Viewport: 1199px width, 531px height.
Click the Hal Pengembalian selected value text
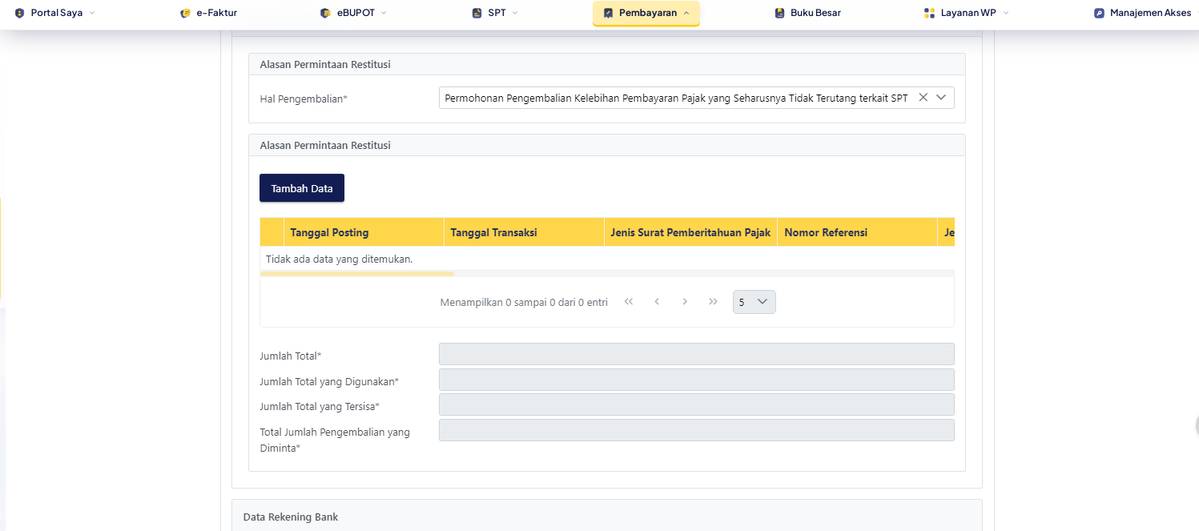click(x=676, y=98)
